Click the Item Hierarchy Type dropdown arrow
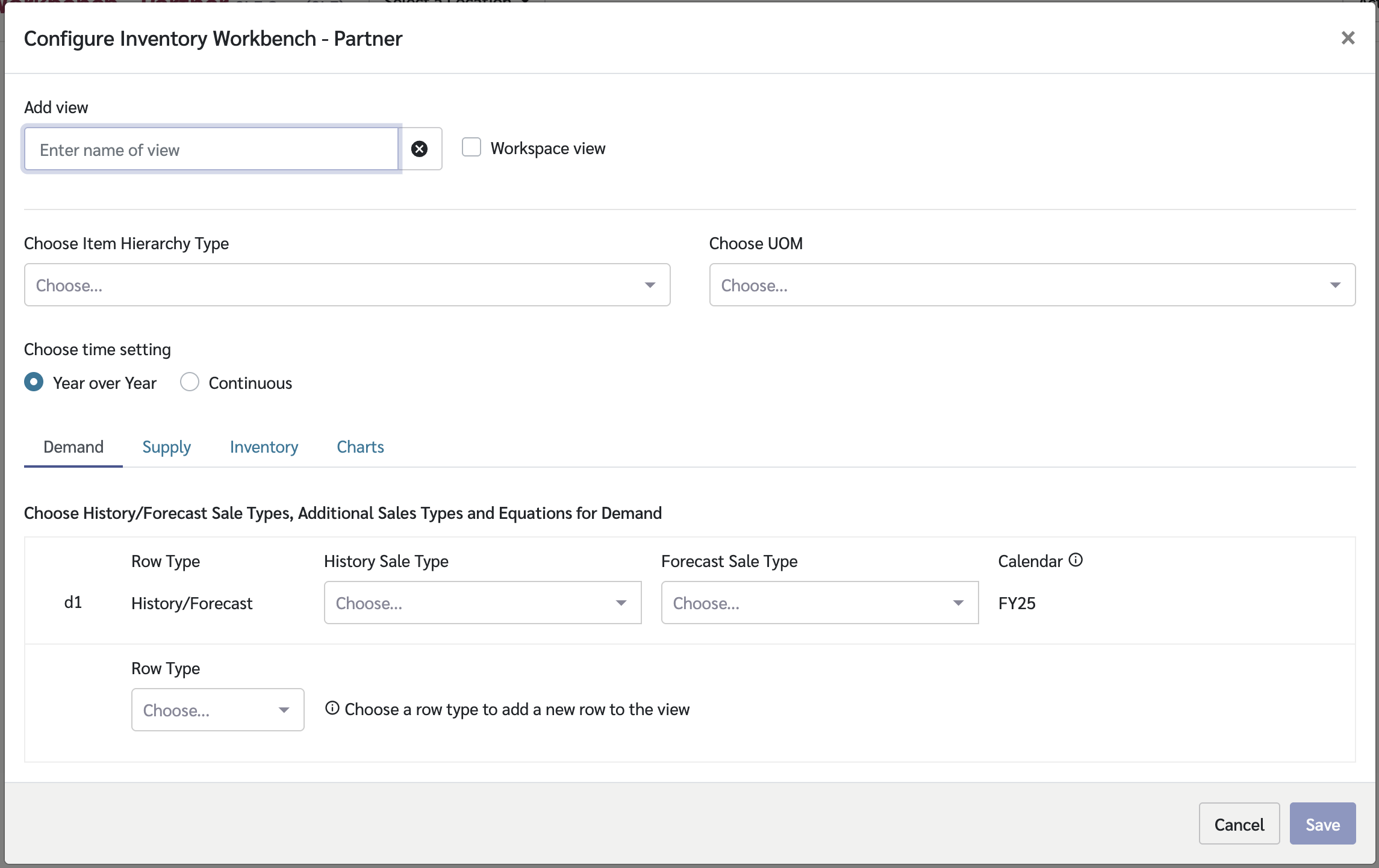 click(650, 285)
